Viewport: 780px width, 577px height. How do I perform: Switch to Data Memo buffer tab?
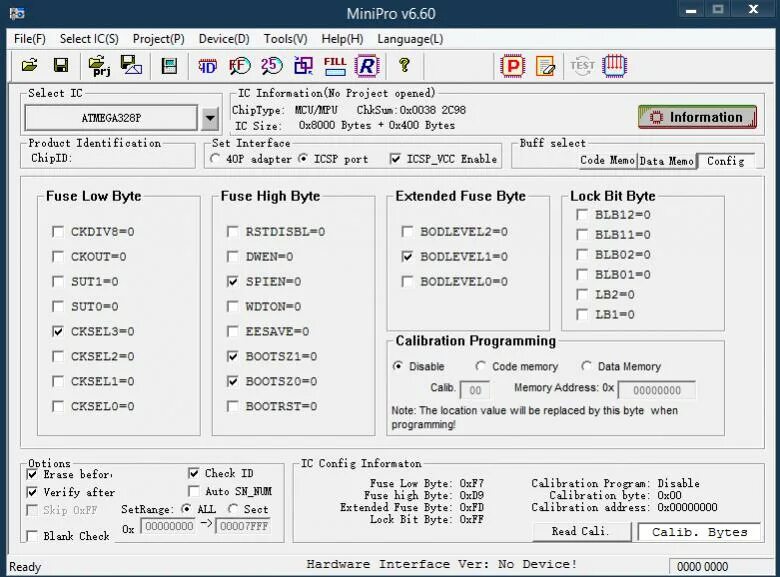[x=666, y=161]
